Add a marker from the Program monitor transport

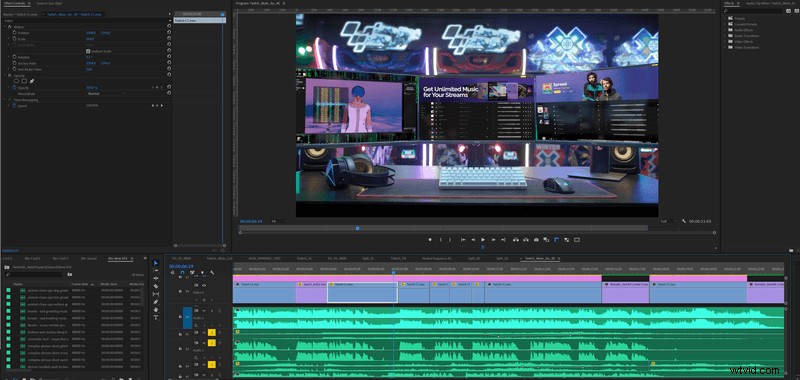(430, 239)
